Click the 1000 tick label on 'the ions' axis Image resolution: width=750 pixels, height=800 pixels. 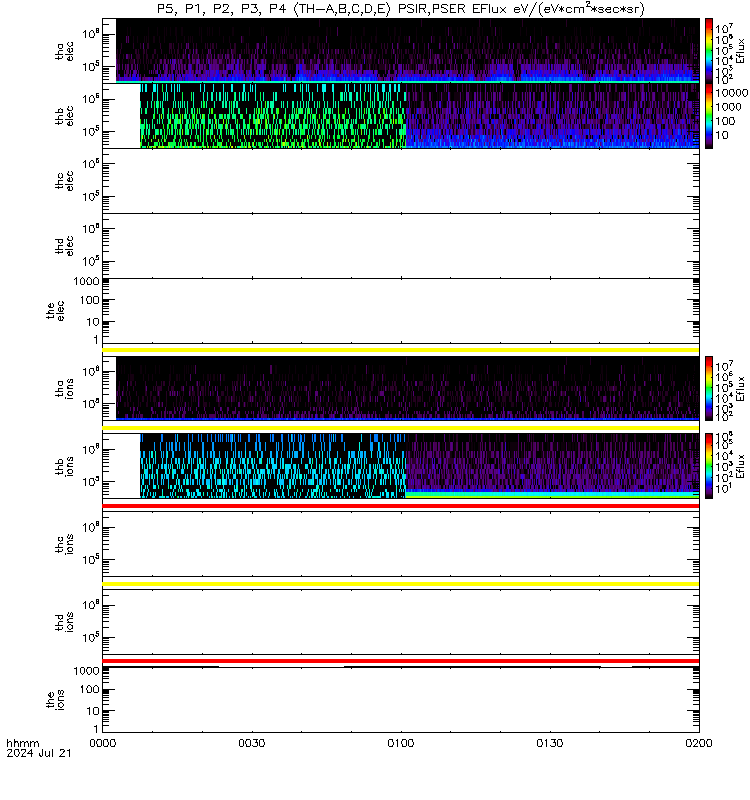86,671
